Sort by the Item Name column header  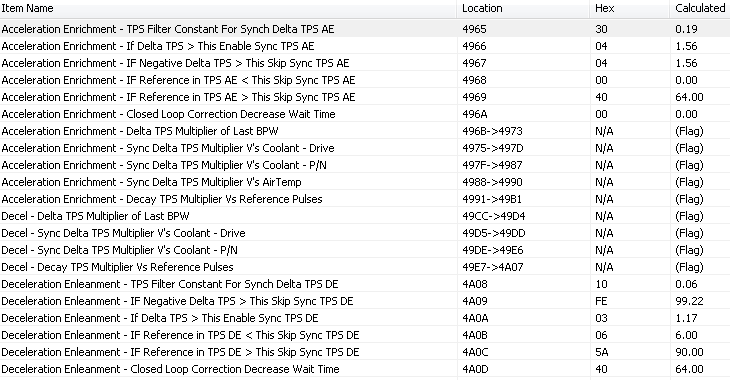(x=228, y=8)
